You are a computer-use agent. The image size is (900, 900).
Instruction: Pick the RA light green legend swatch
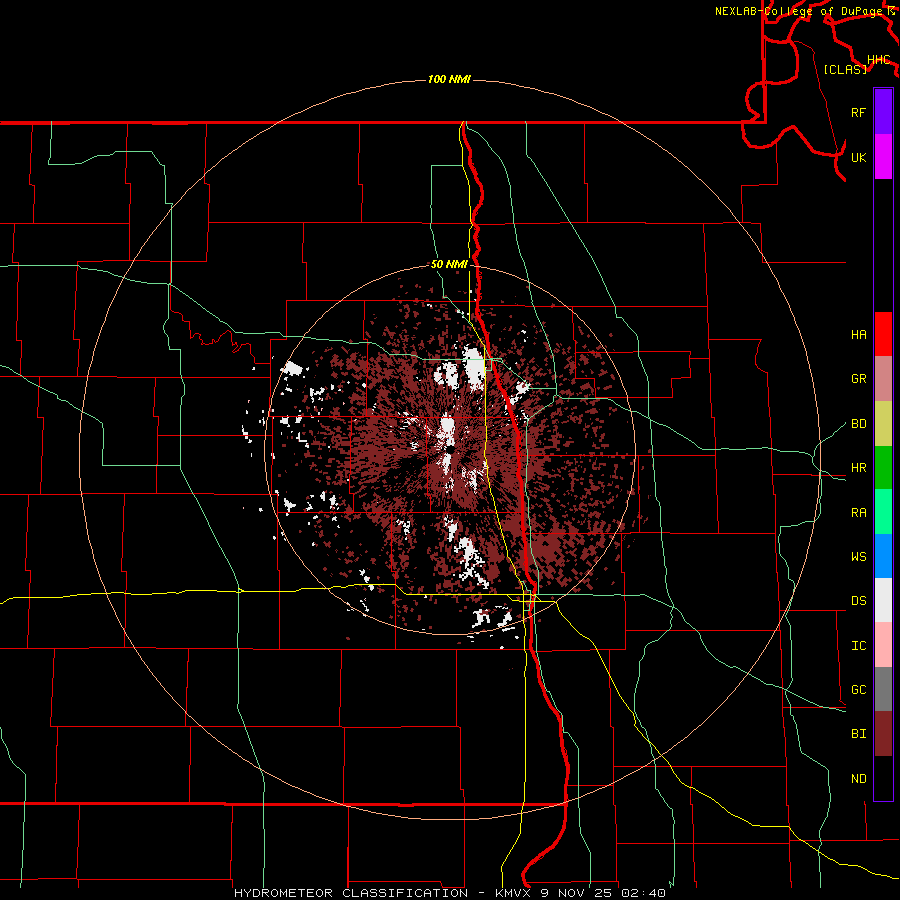pos(883,512)
